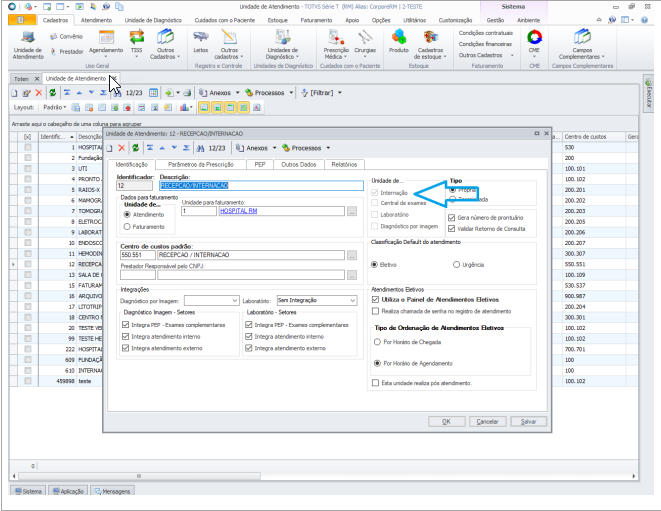The width and height of the screenshot is (661, 511).
Task: Open Diagnóstico por Imagem dropdown
Action: point(235,301)
